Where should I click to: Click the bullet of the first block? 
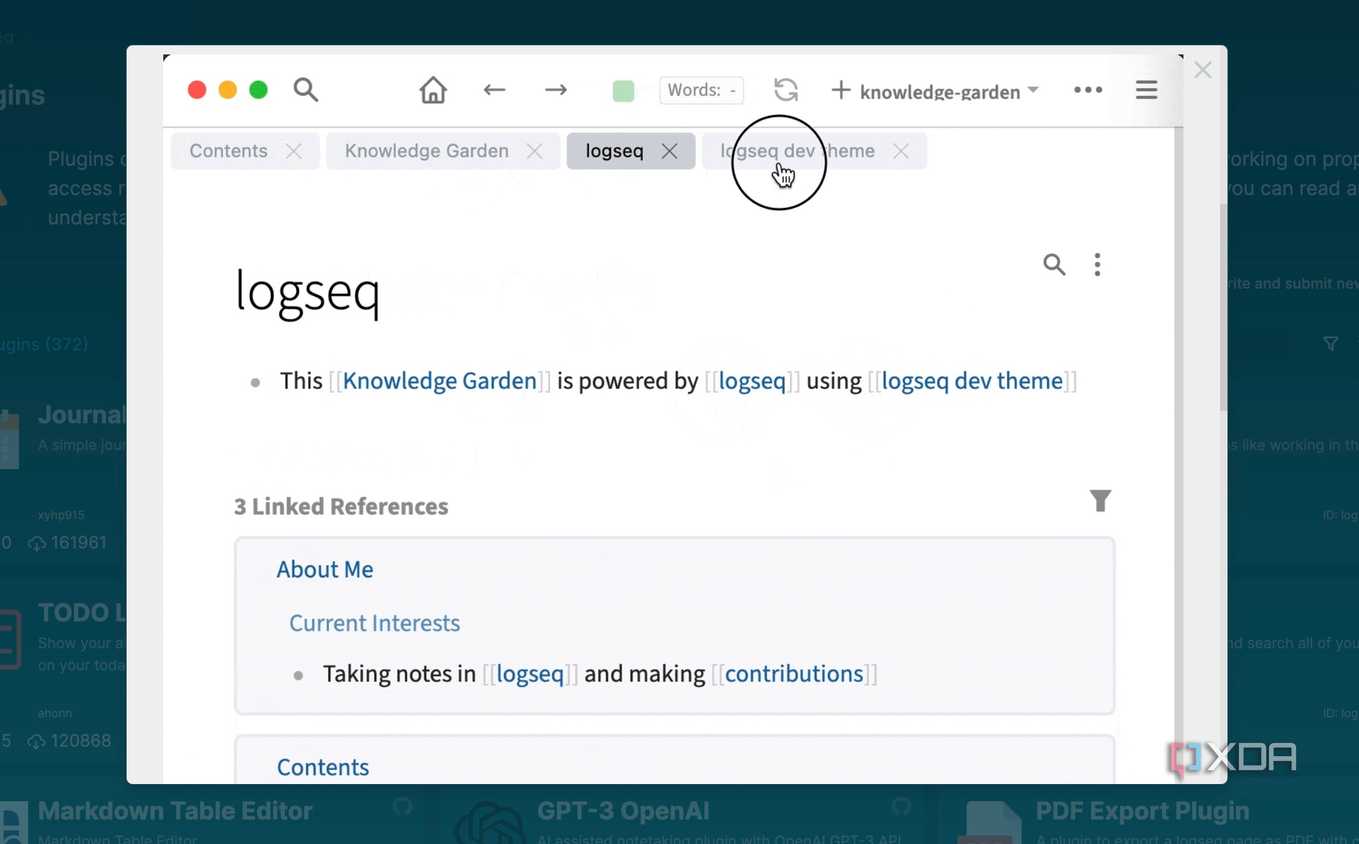[x=256, y=382]
